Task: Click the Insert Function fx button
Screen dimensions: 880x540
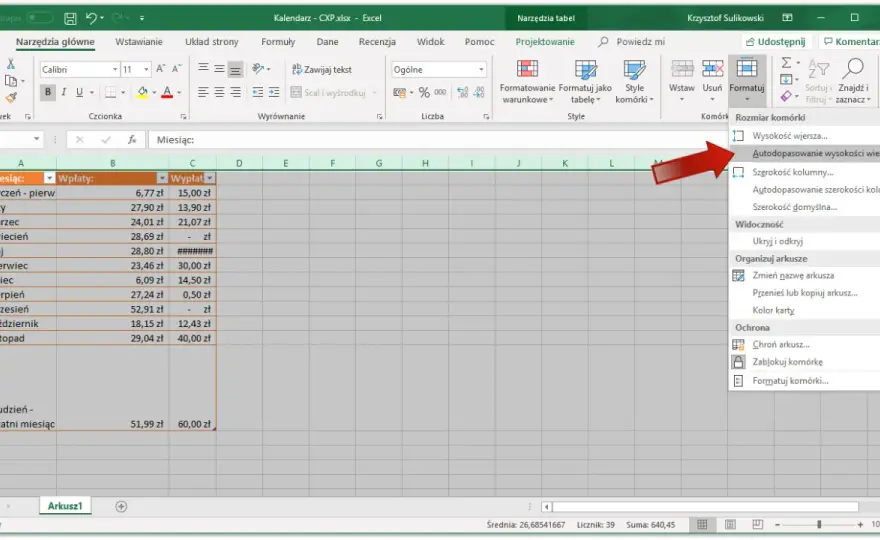Action: point(132,140)
